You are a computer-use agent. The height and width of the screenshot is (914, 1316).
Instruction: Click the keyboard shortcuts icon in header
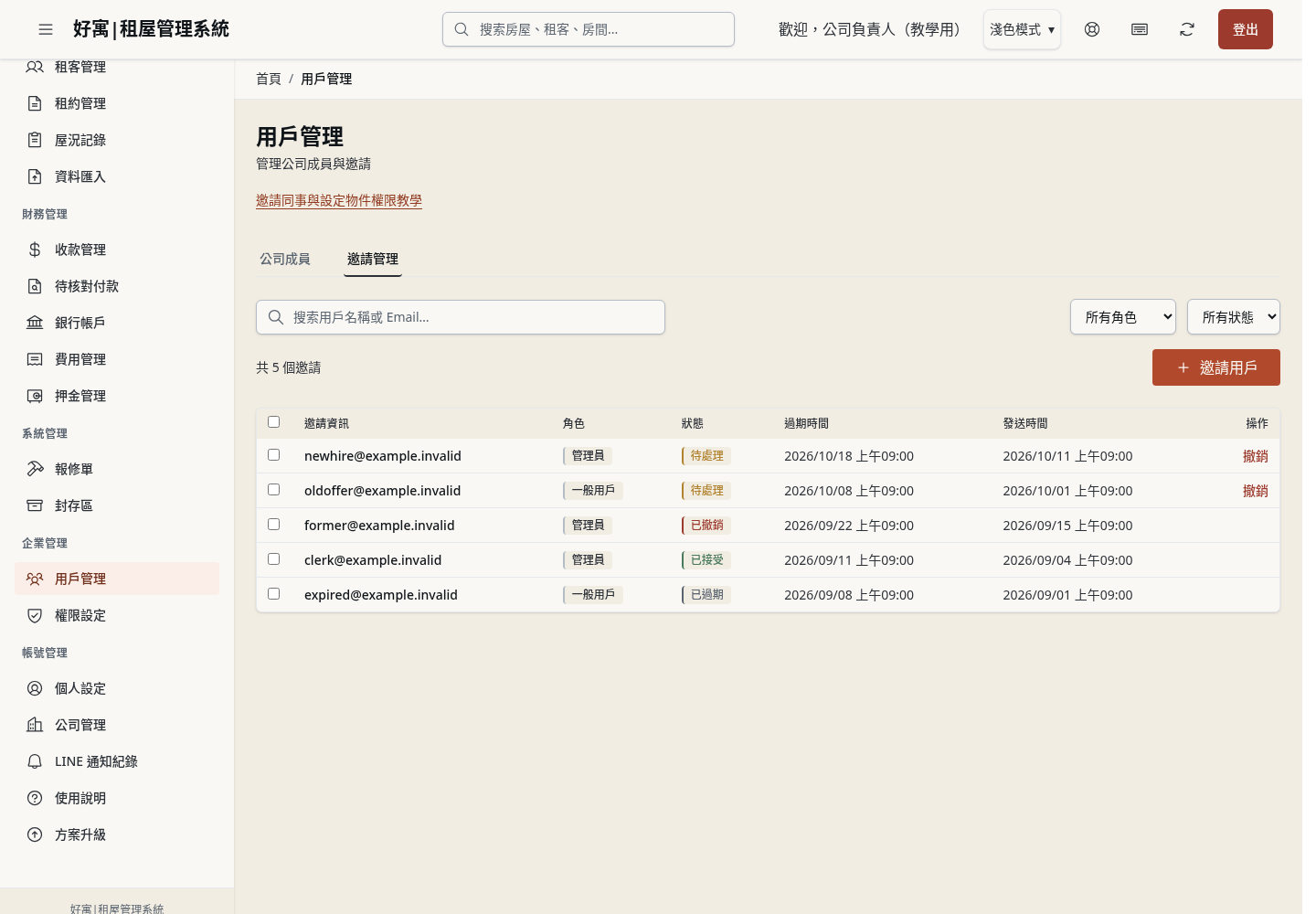pos(1140,29)
